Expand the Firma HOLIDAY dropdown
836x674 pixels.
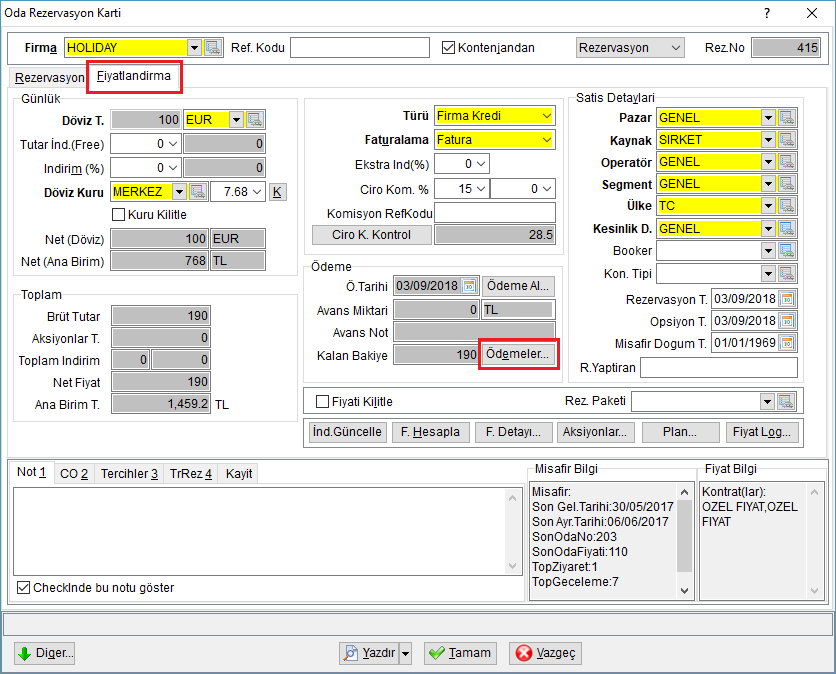point(195,47)
